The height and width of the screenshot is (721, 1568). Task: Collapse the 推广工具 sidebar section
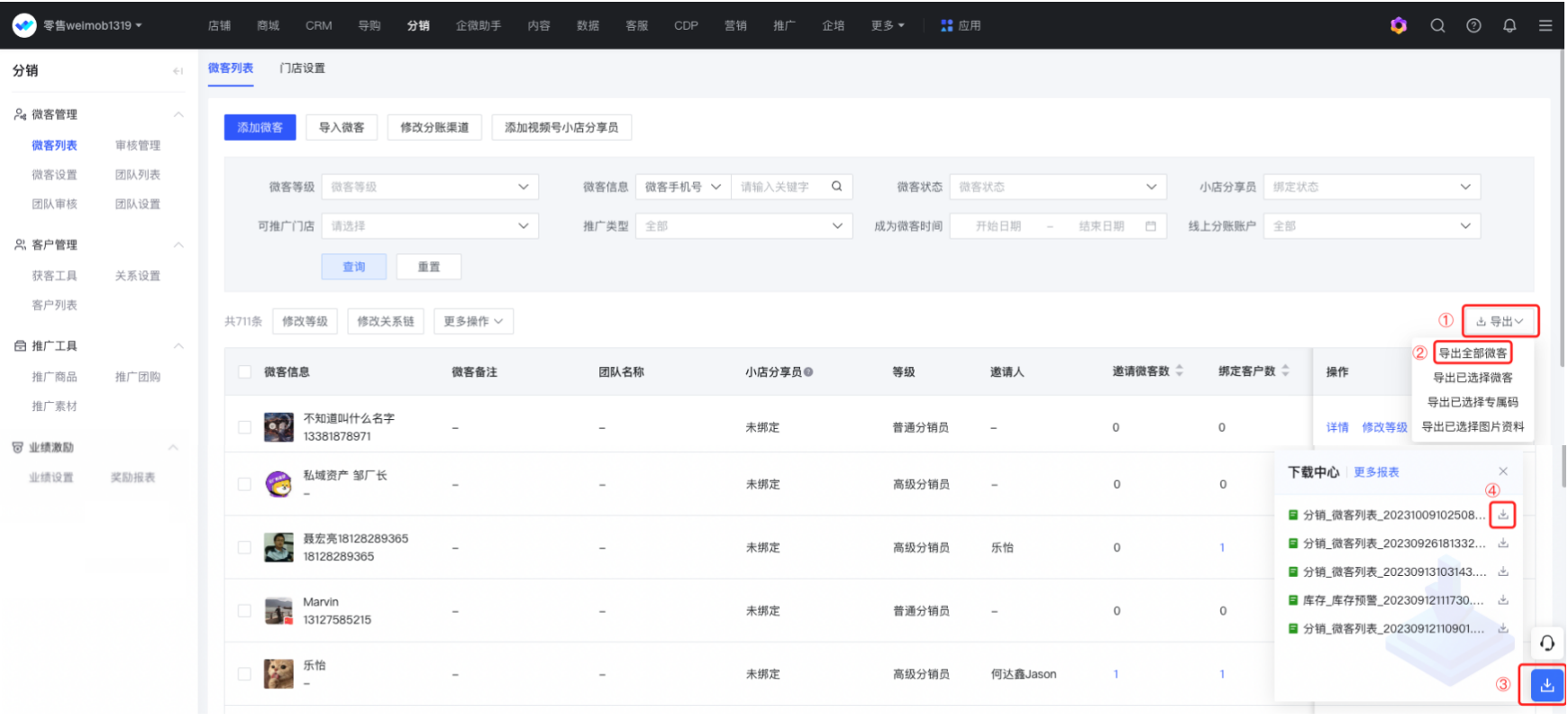pyautogui.click(x=178, y=346)
